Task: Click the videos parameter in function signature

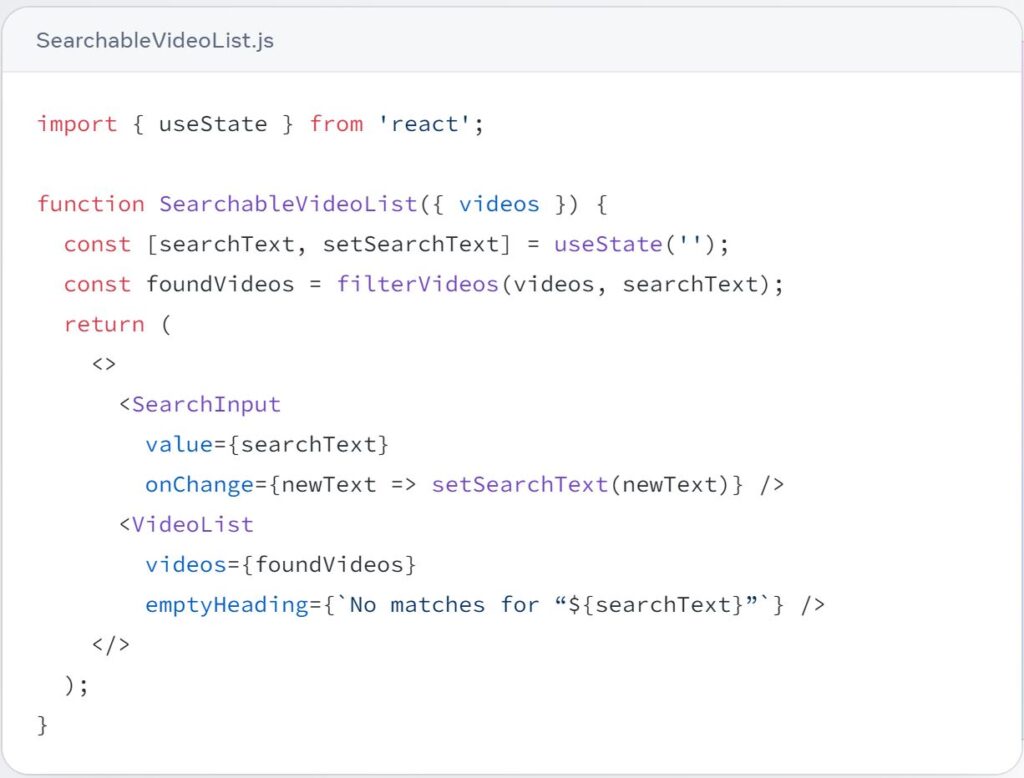Action: [x=499, y=204]
